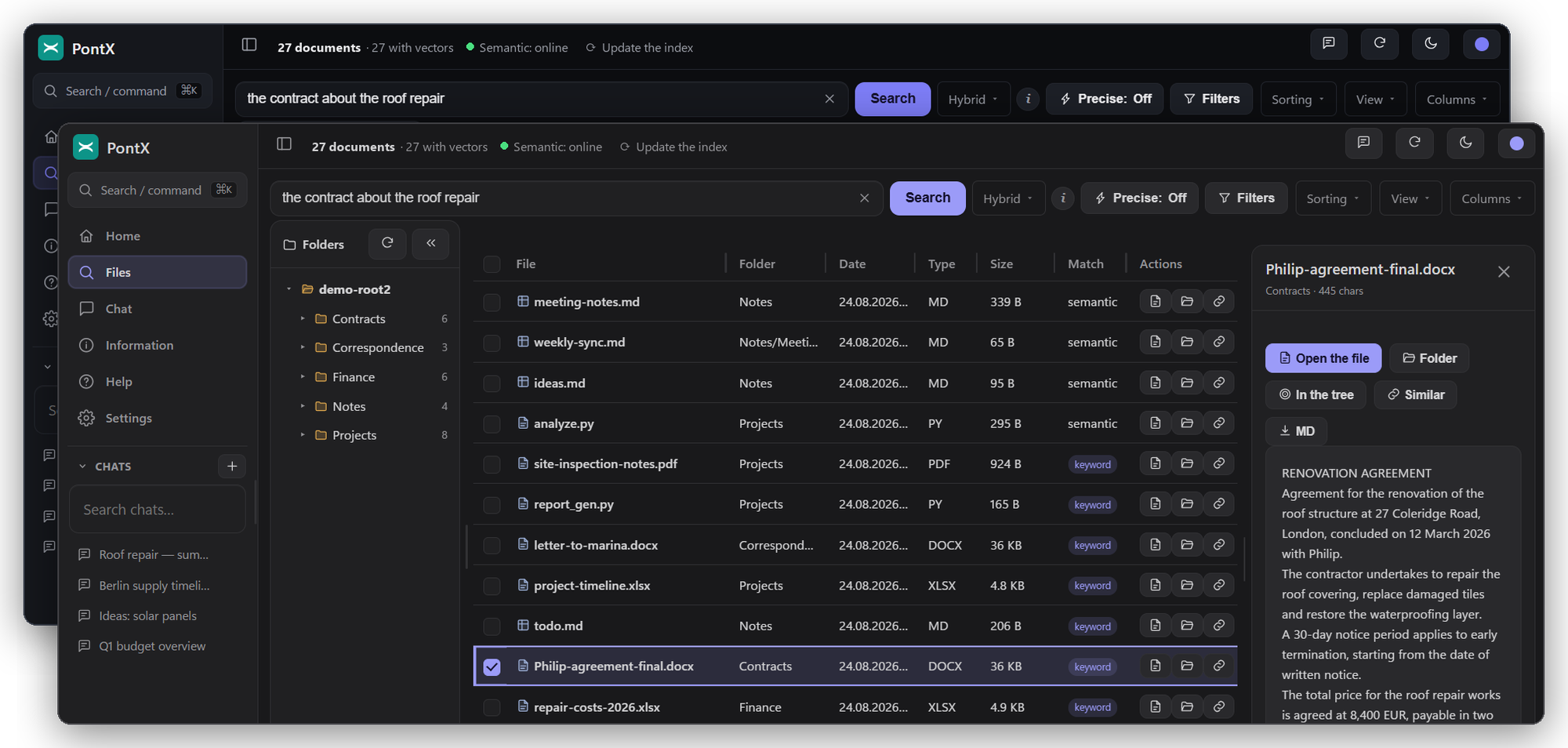Open the Columns dropdown in front window
1568x748 pixels.
(1492, 198)
